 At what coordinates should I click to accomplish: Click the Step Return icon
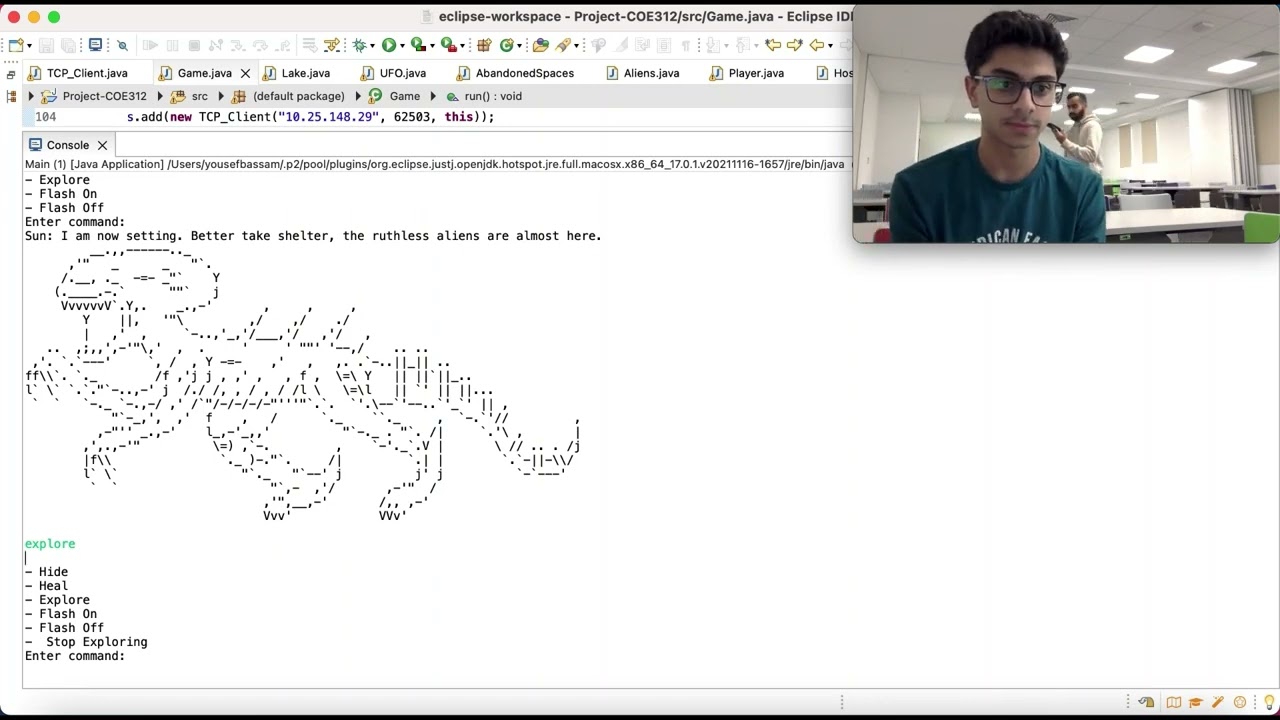click(282, 45)
